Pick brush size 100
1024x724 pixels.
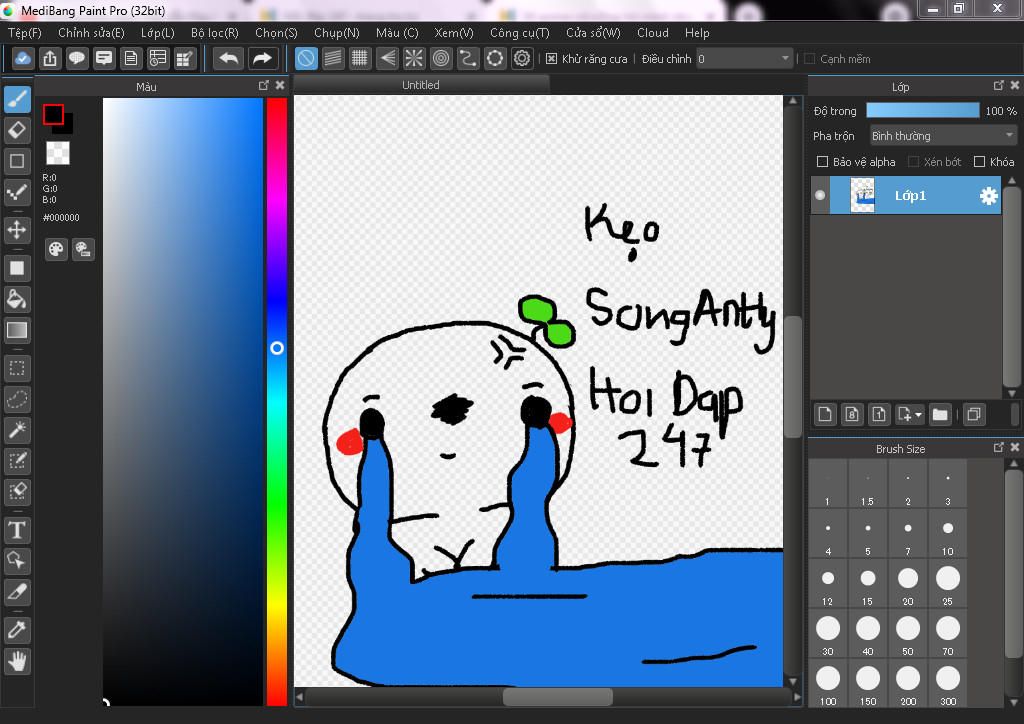827,685
